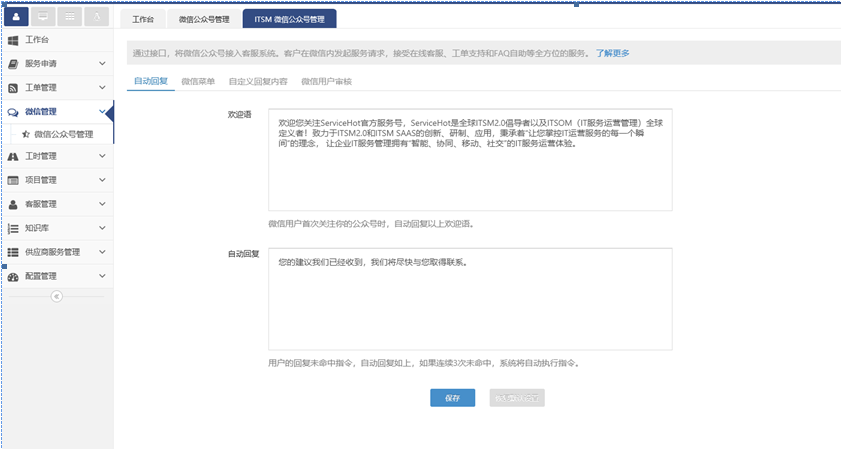Viewport: 841px width, 449px height.
Task: Click the 客服管理 person icon
Action: 13,204
